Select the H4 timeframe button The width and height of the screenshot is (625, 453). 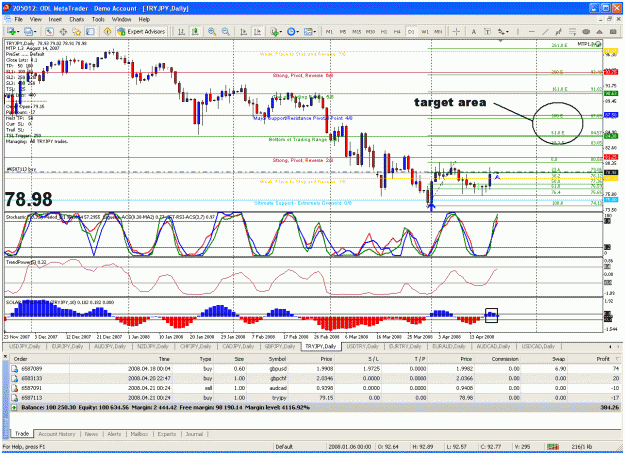click(397, 32)
